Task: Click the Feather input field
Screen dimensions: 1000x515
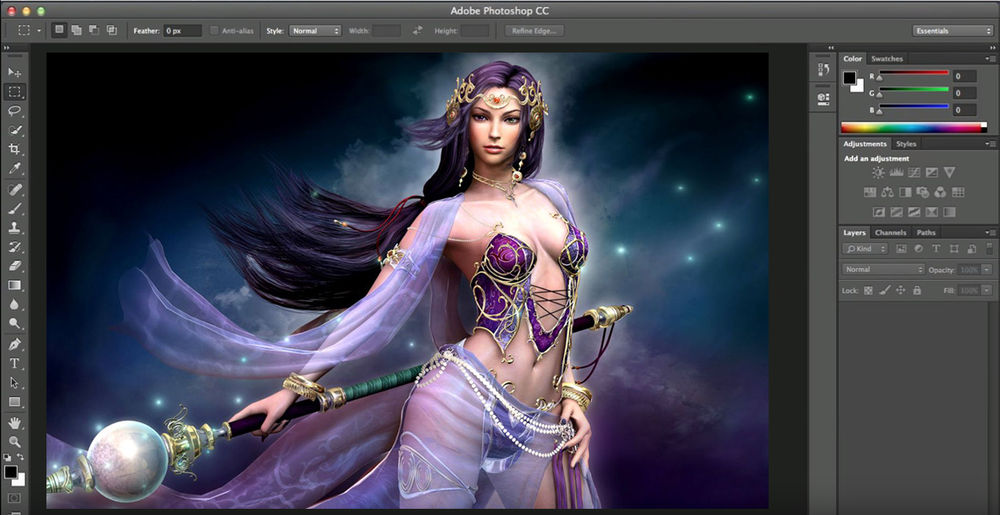Action: (182, 31)
